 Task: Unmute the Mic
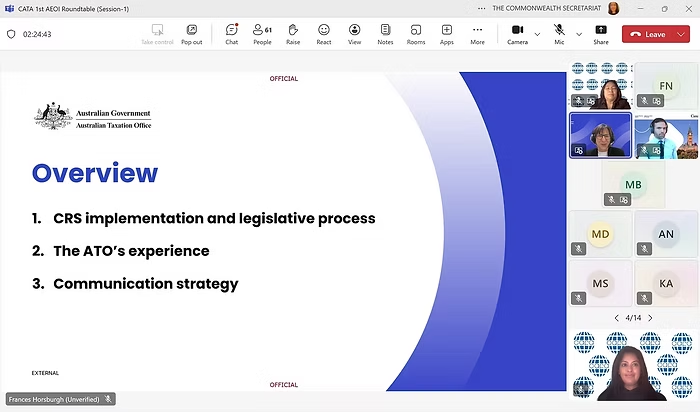pyautogui.click(x=559, y=34)
